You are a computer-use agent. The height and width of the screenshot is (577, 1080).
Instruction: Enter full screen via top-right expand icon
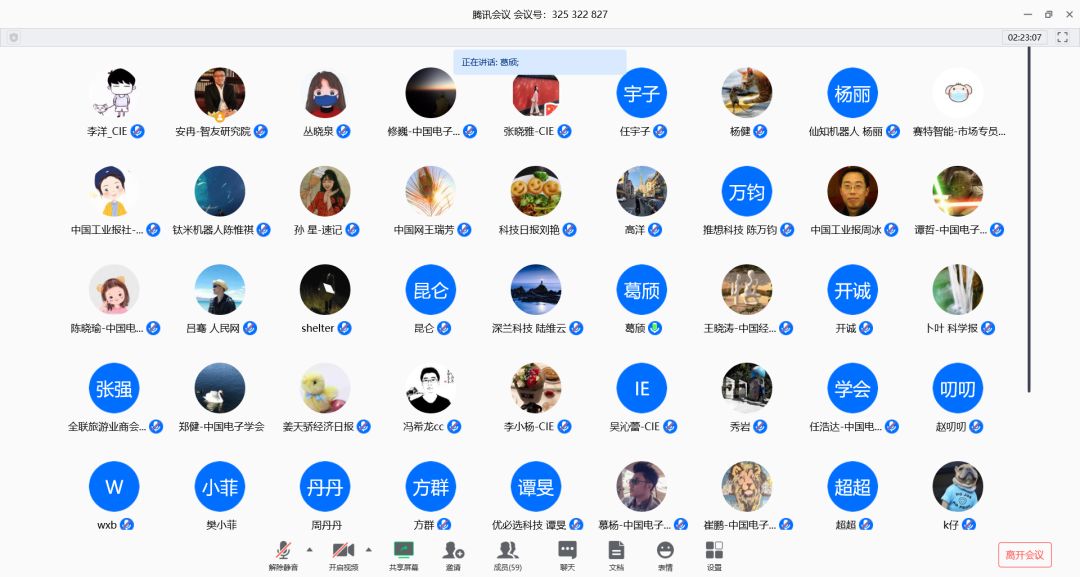tap(1063, 37)
